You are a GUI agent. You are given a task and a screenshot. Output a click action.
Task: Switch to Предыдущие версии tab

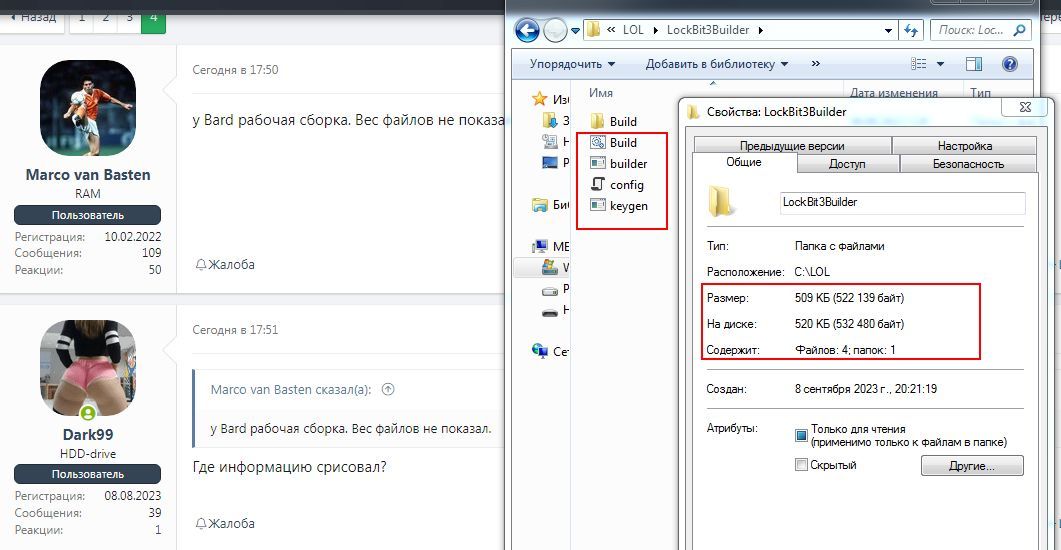tap(792, 145)
